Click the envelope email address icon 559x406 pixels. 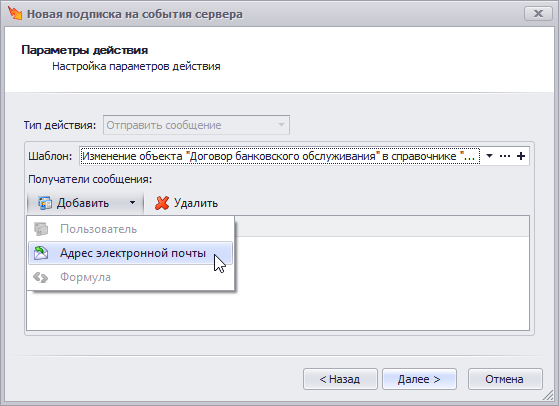click(x=41, y=253)
